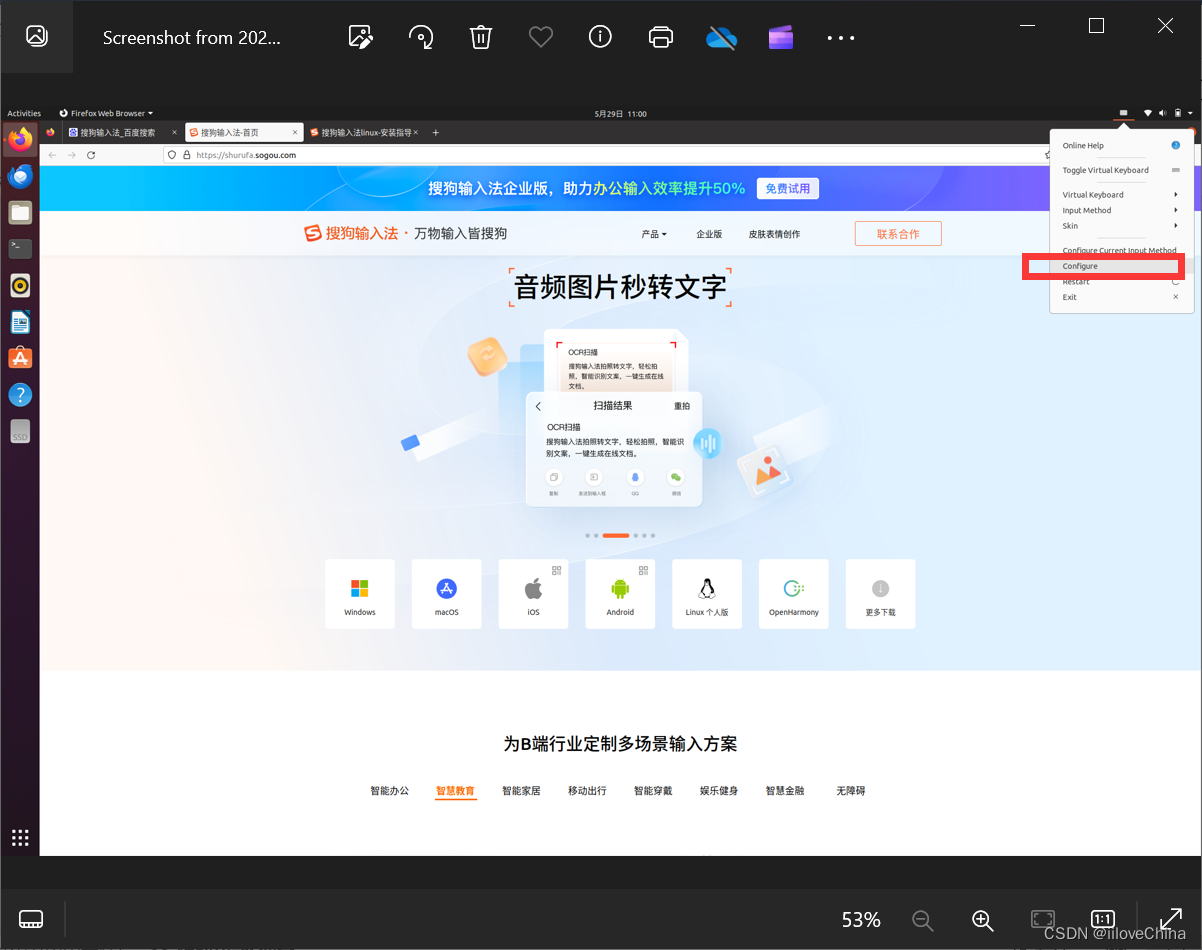
Task: Select the 智能办公 scenario tab
Action: click(x=390, y=791)
